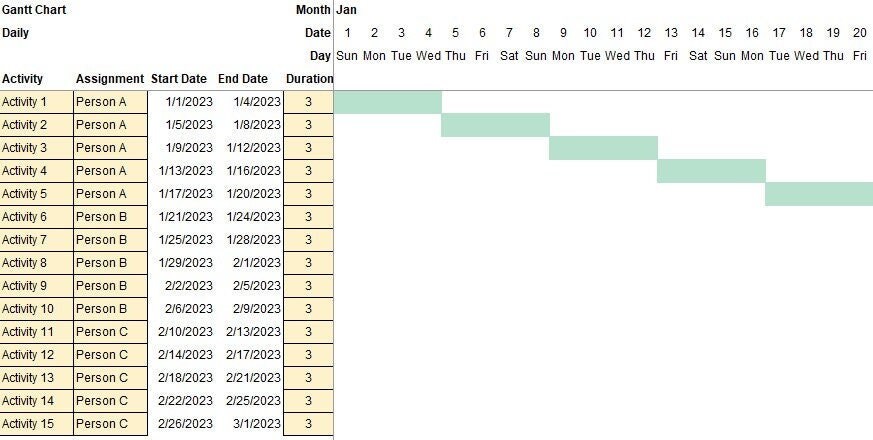873x440 pixels.
Task: Click the start date 1/5/2023 cell
Action: (x=182, y=125)
